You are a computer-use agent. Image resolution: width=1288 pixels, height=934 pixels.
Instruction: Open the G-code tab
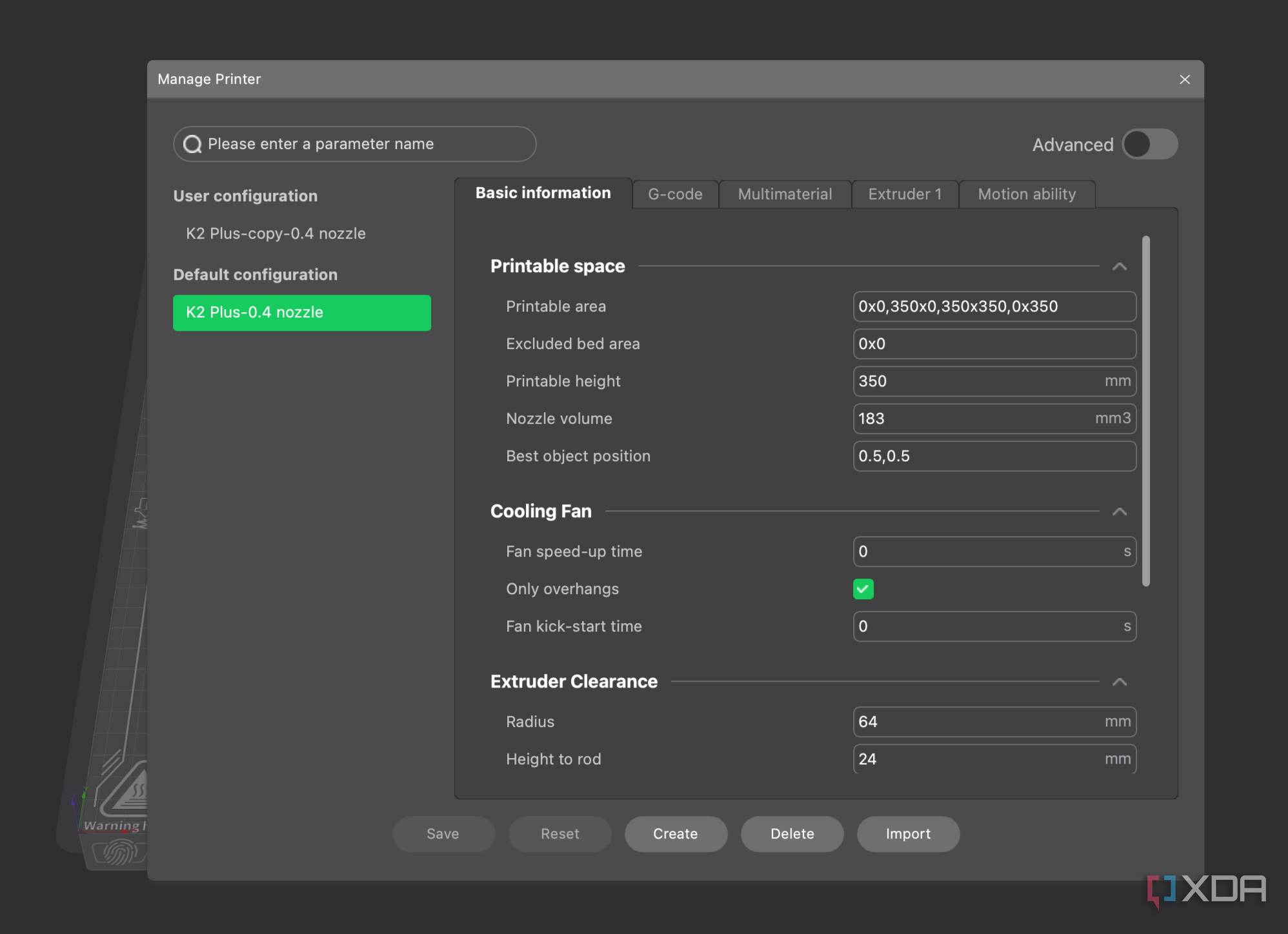click(675, 194)
